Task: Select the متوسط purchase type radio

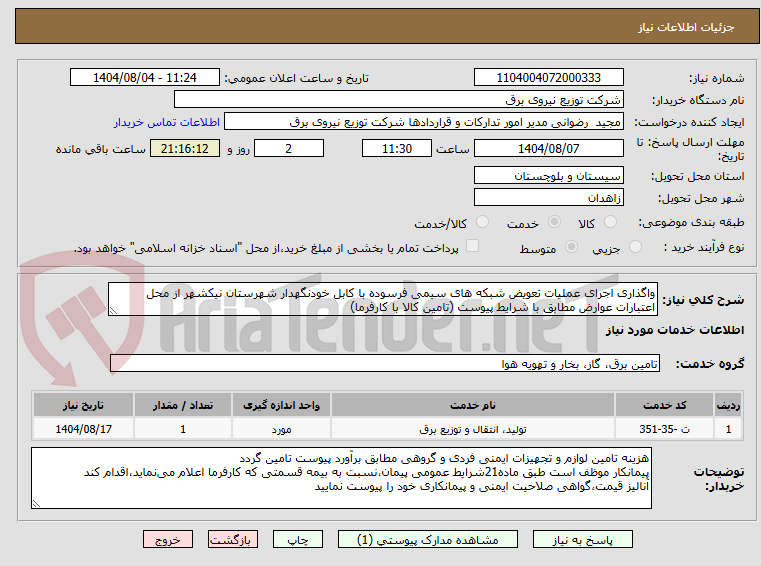Action: [x=571, y=247]
